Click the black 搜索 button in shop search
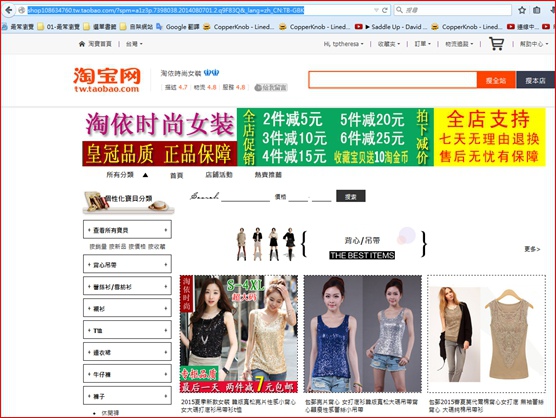556x418 pixels. point(351,196)
